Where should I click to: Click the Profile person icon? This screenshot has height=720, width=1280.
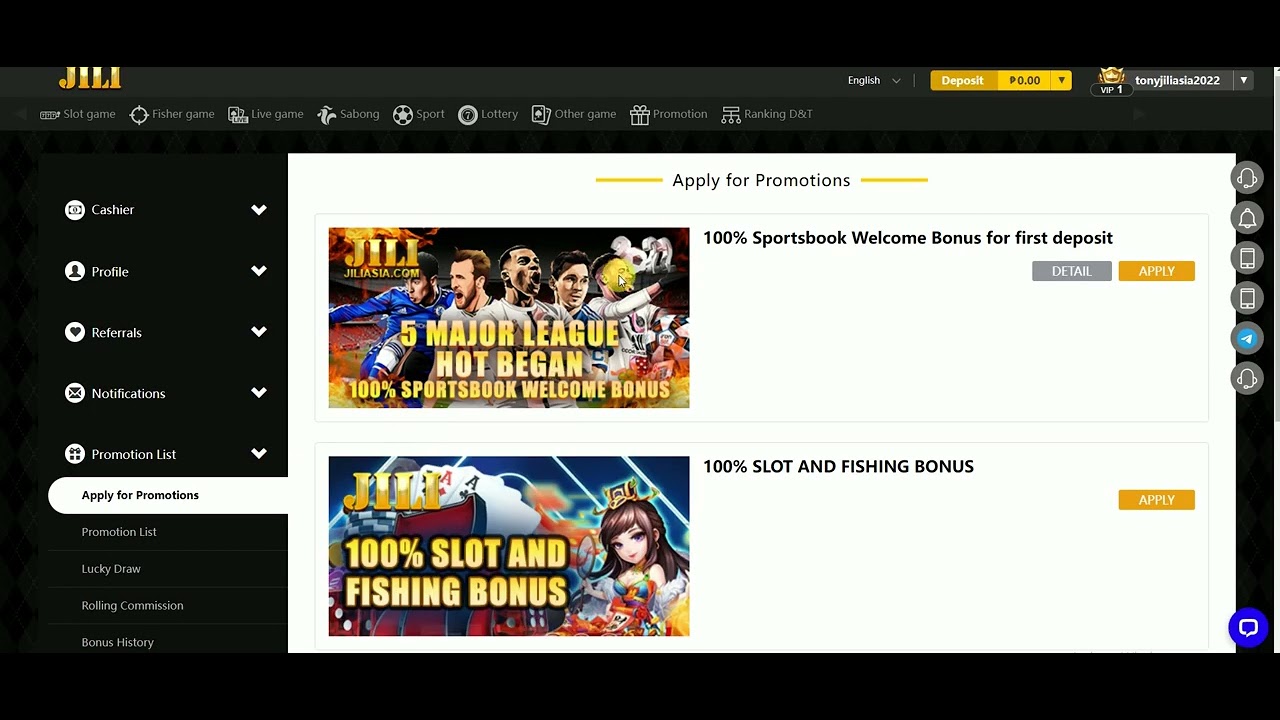coord(75,271)
